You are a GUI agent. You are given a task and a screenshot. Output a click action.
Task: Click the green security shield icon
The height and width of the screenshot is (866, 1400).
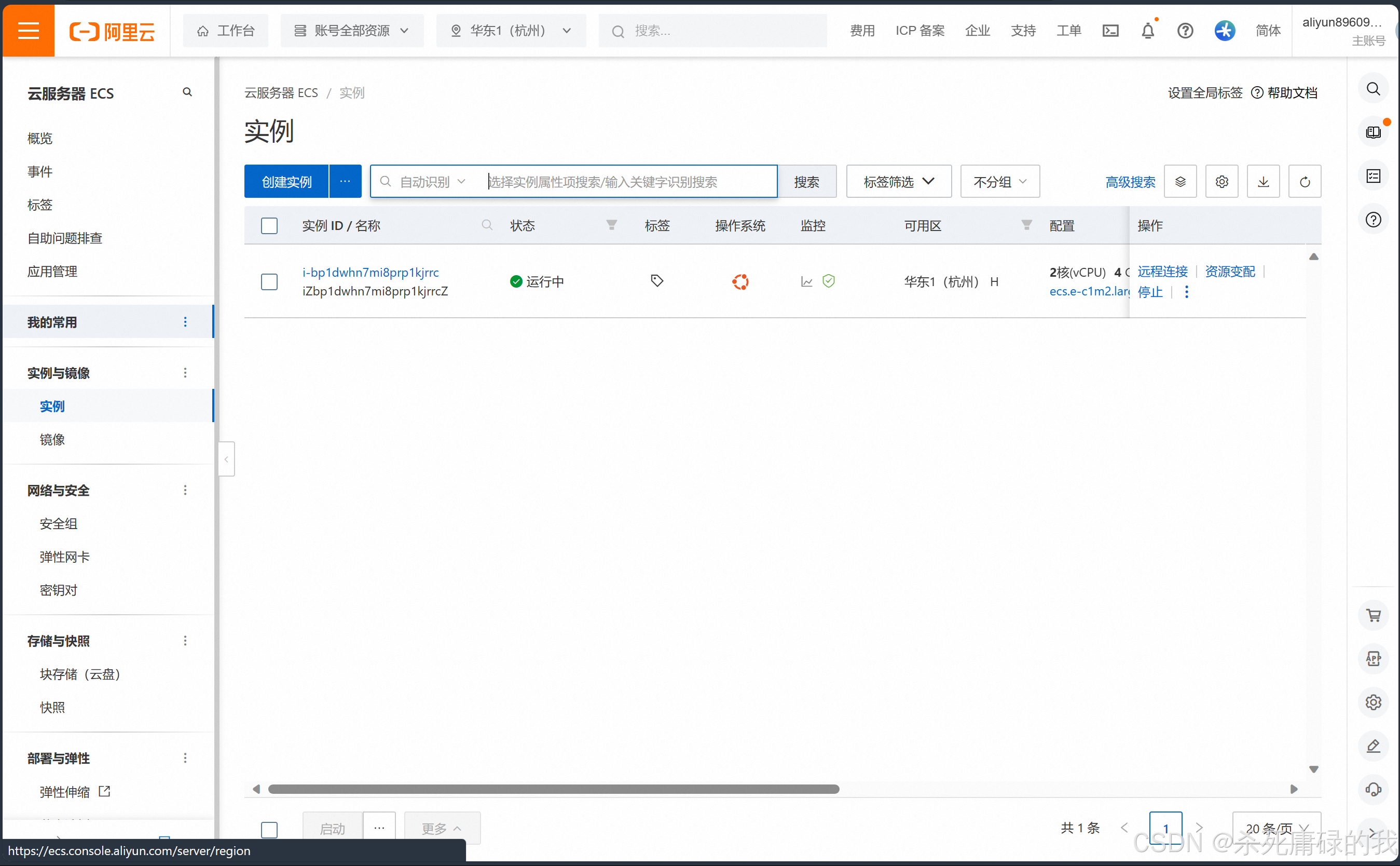[x=829, y=281]
